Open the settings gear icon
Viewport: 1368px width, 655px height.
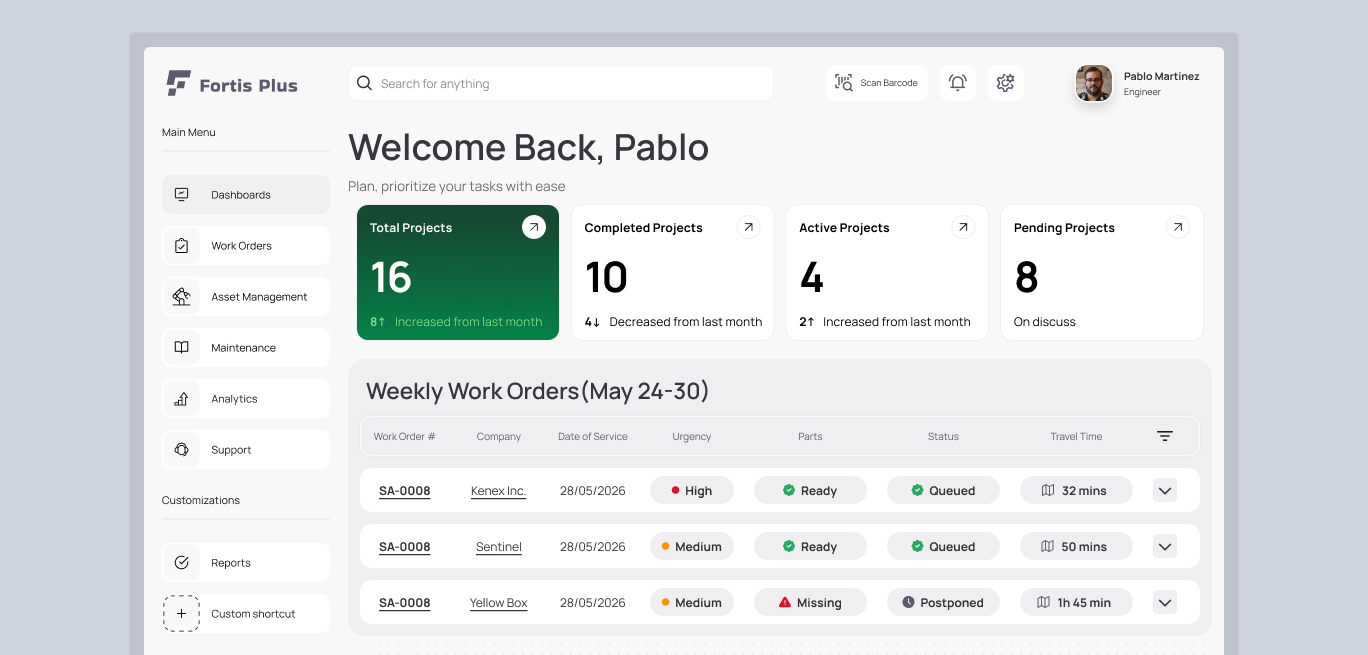coord(1006,83)
